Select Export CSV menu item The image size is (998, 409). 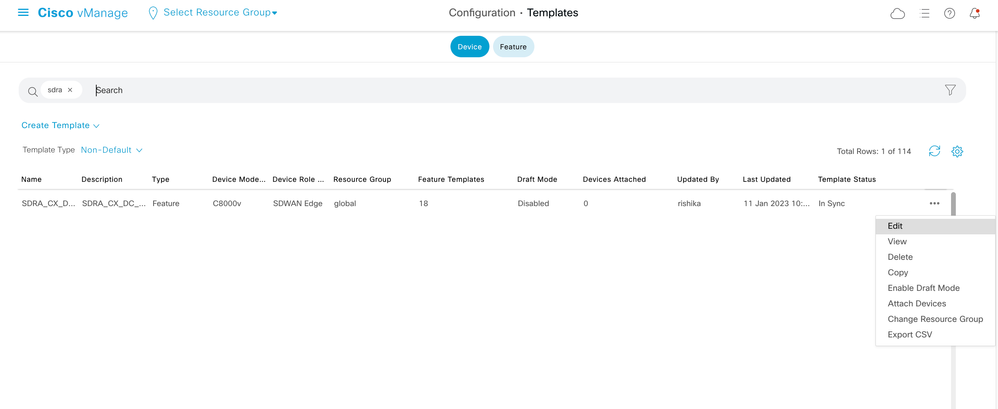click(x=935, y=335)
